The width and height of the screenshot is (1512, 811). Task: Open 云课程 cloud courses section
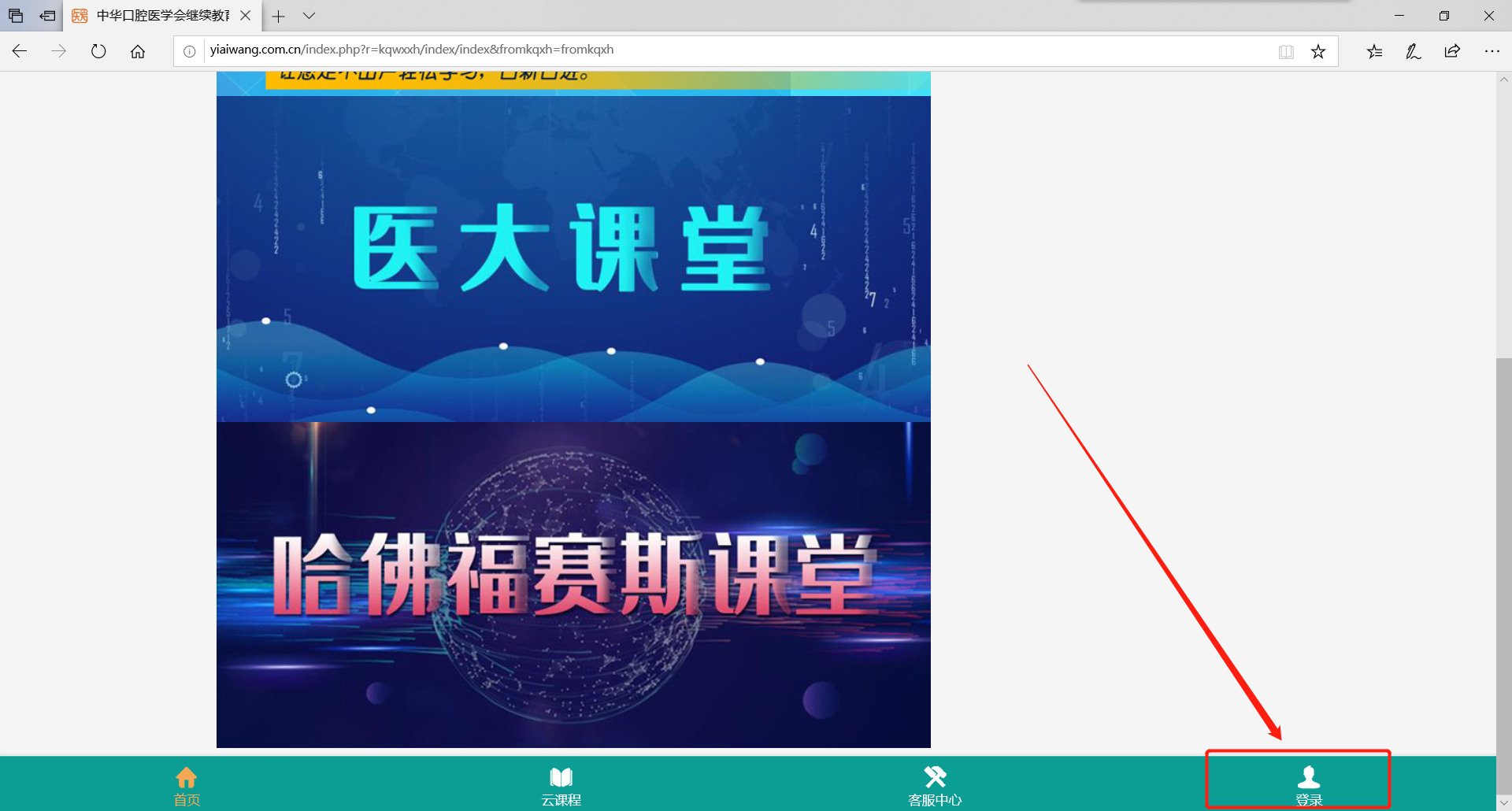(x=561, y=784)
